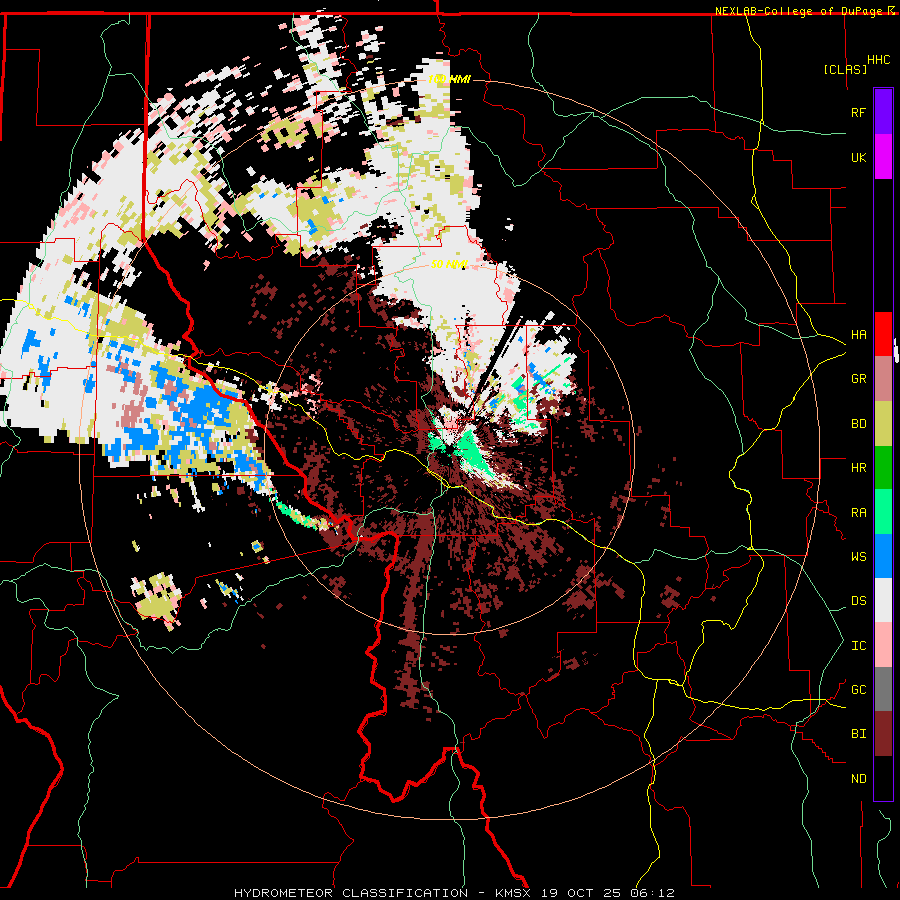Click the BI brown legend swatch
Screen dimensions: 900x900
883,734
